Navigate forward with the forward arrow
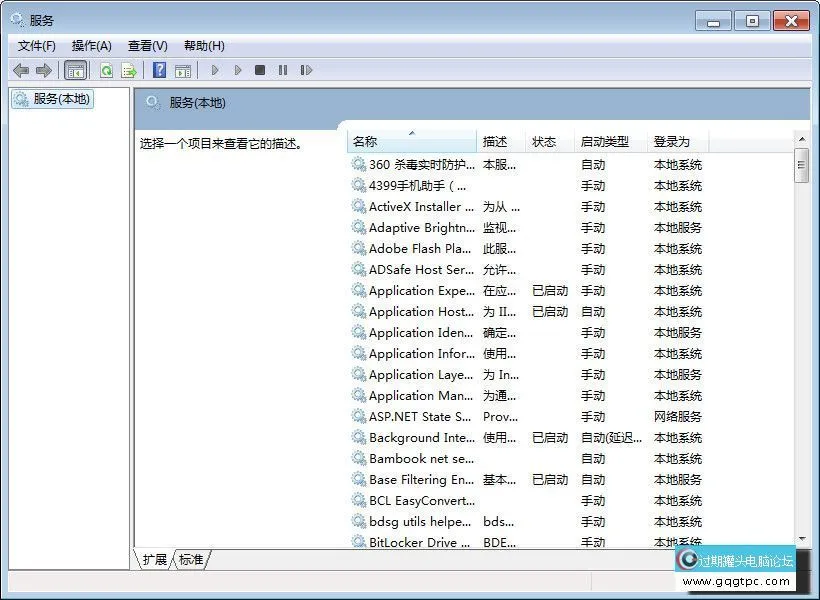 click(x=42, y=70)
